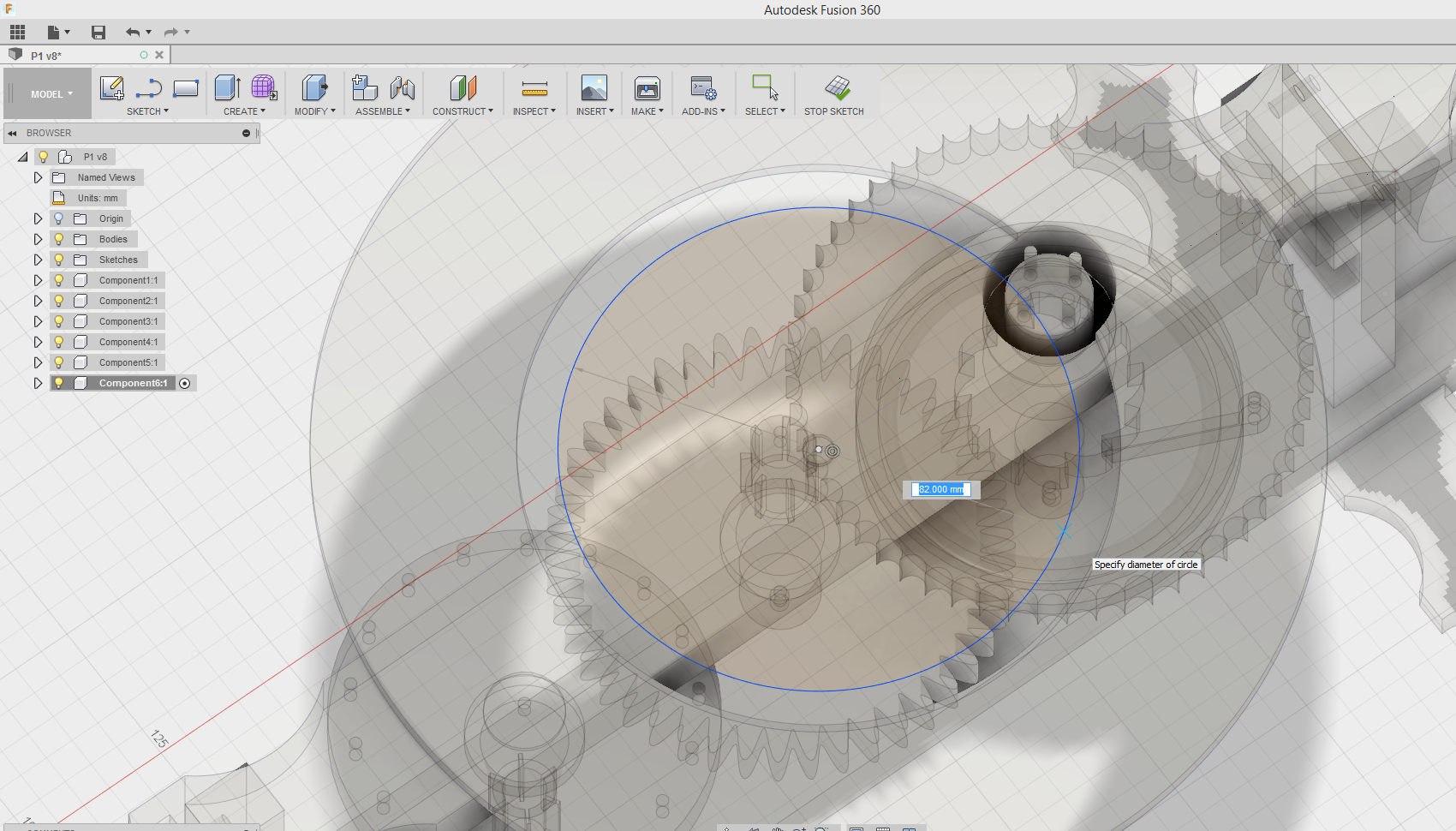1456x831 pixels.
Task: Select the Create Form tool
Action: 264,87
